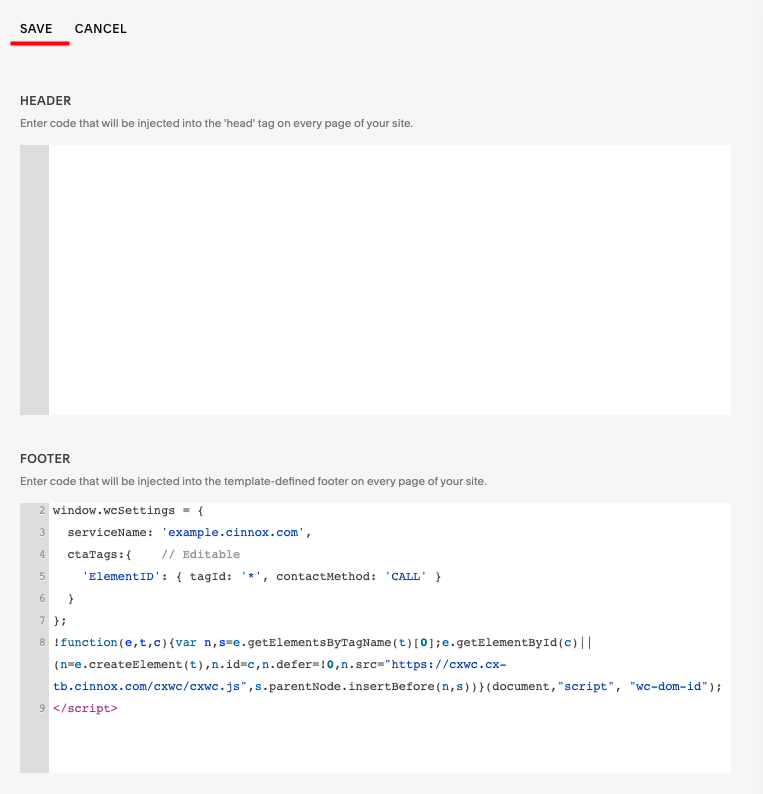Click line number 9 in footer gutter
Viewport: 763px width, 794px height.
coord(42,708)
